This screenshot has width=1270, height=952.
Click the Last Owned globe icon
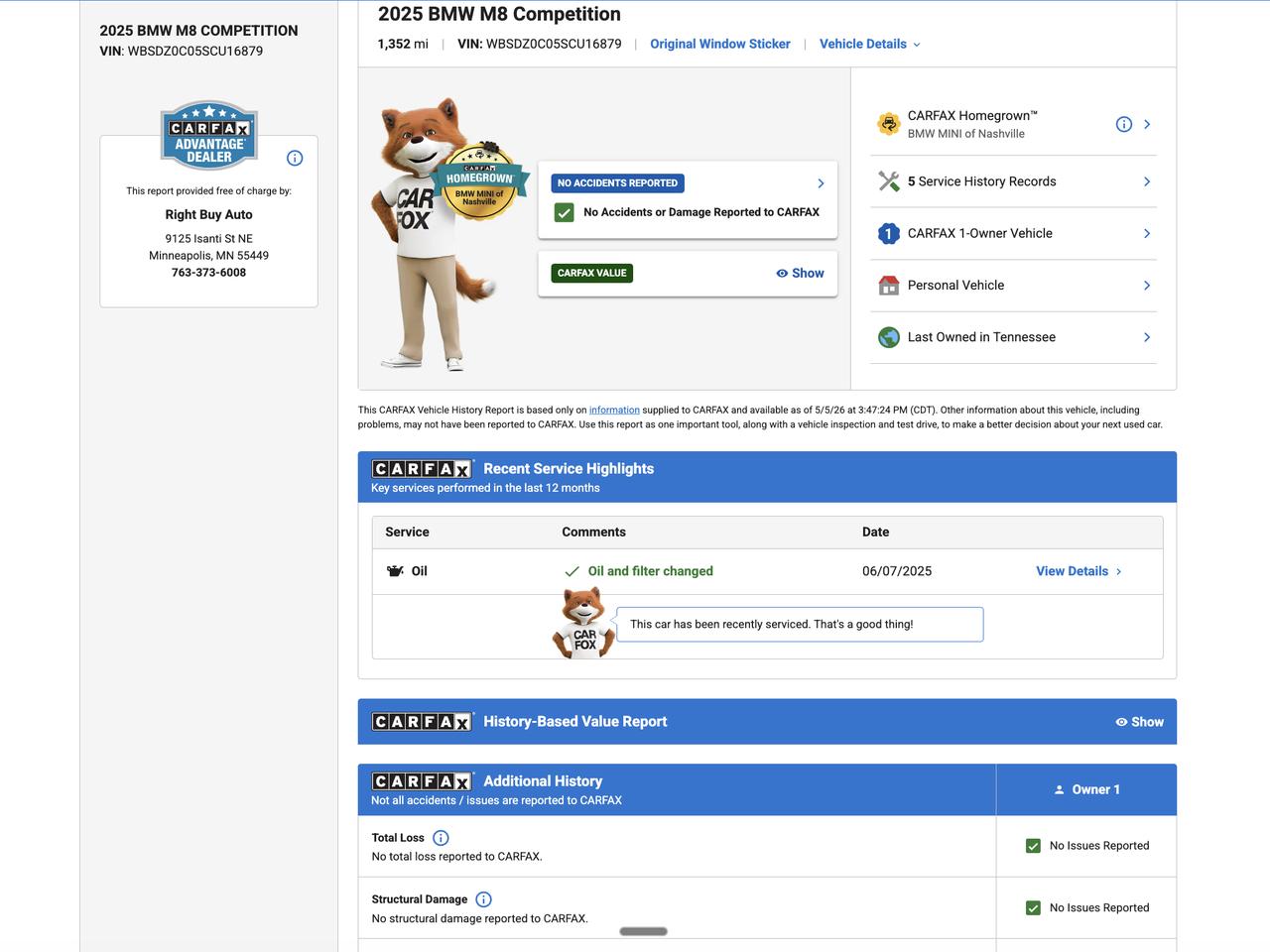click(888, 337)
